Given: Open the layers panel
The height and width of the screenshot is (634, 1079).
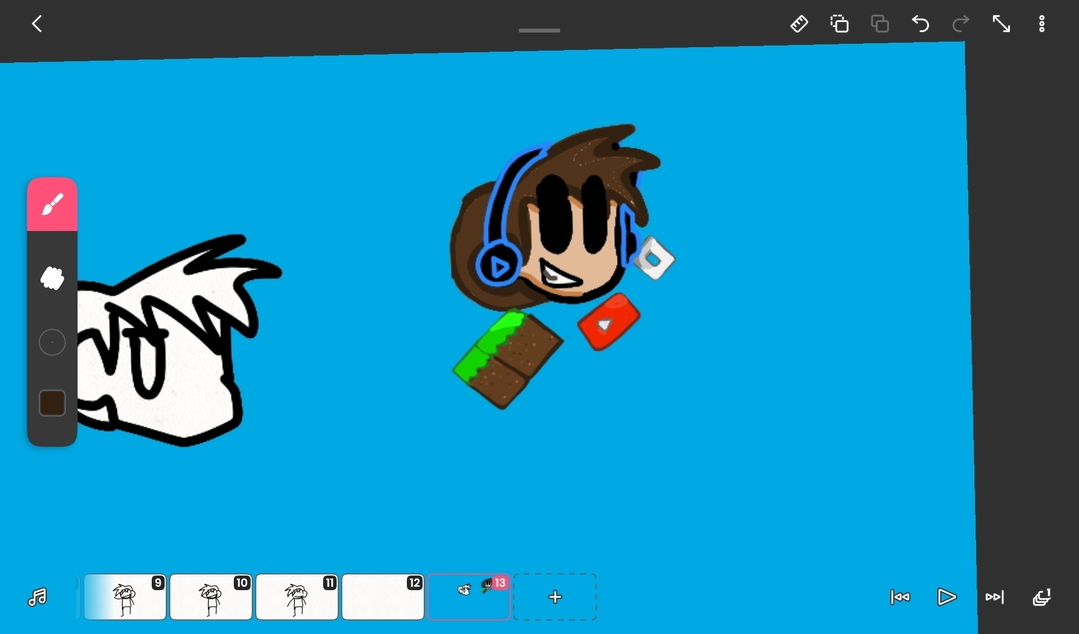Looking at the screenshot, I should coord(1042,597).
